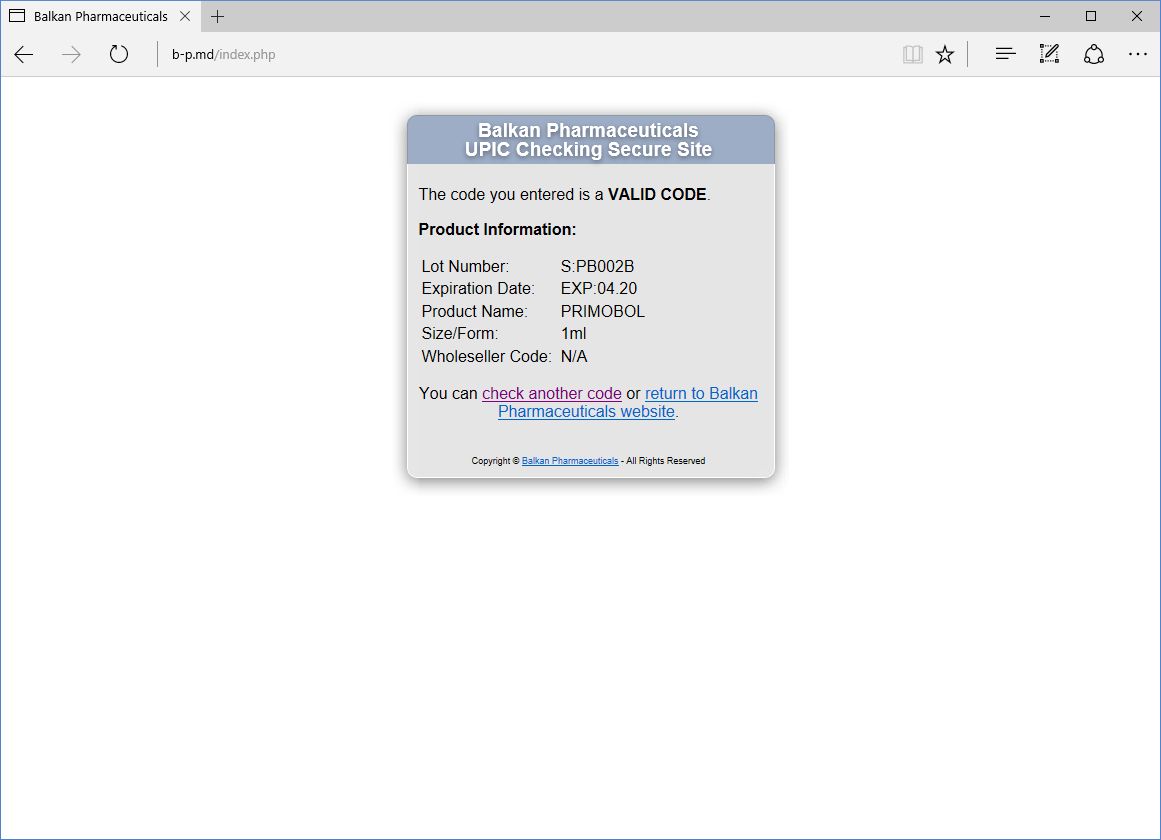Go back to the previous page
Viewport: 1161px width, 840px height.
[x=24, y=55]
